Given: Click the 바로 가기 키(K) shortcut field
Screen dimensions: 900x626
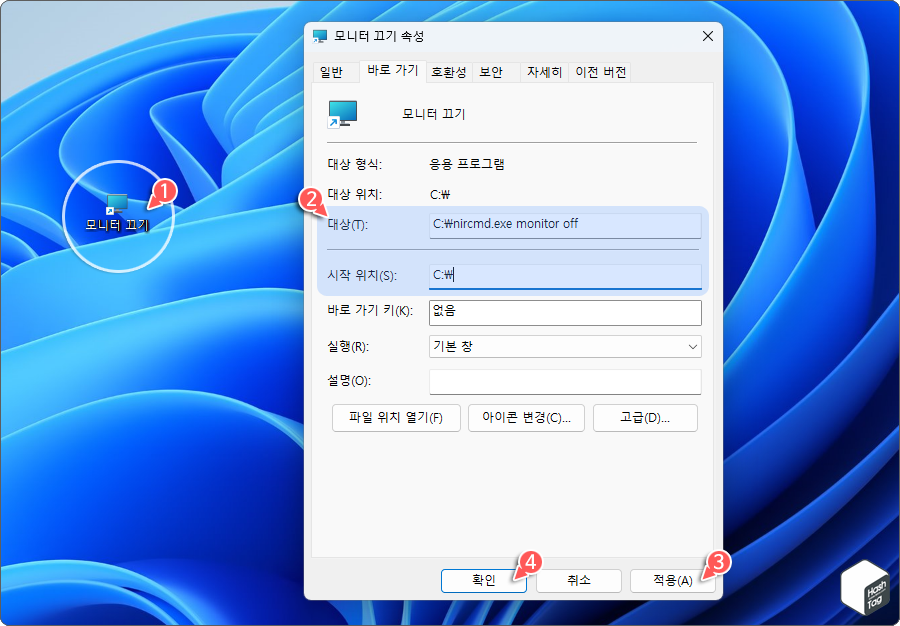Looking at the screenshot, I should 565,312.
